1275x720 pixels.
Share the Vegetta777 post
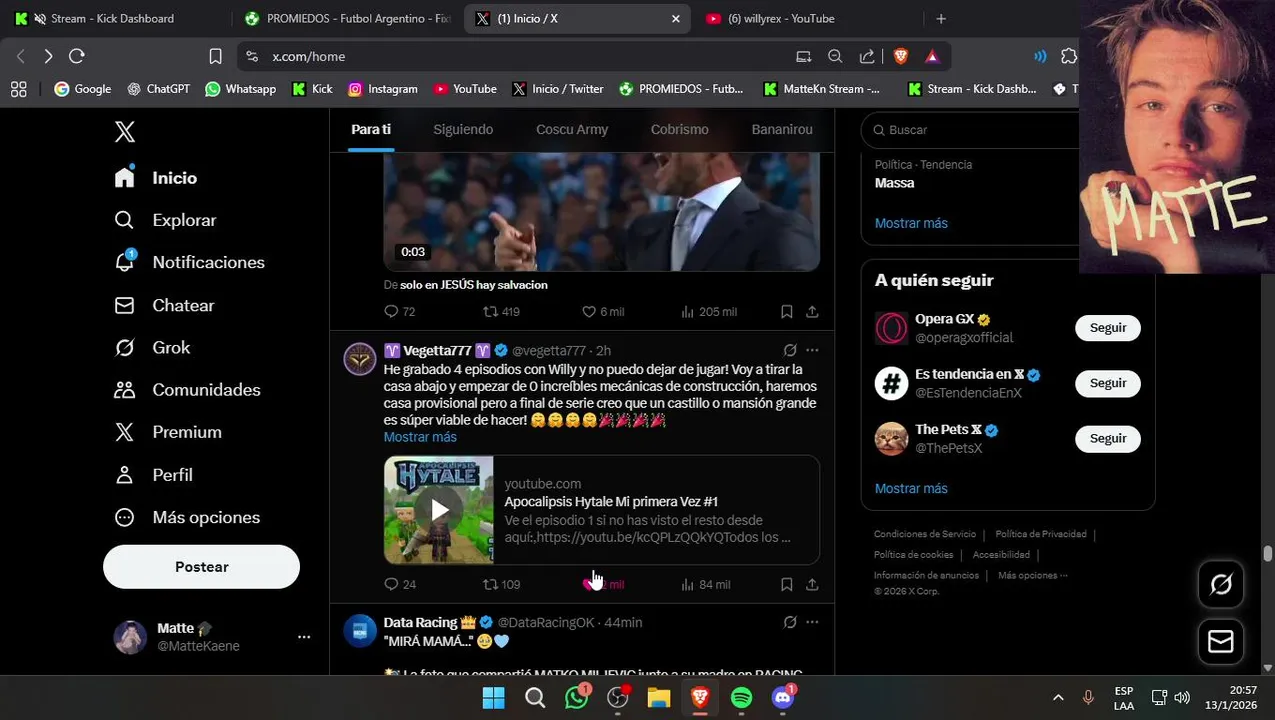click(x=812, y=584)
